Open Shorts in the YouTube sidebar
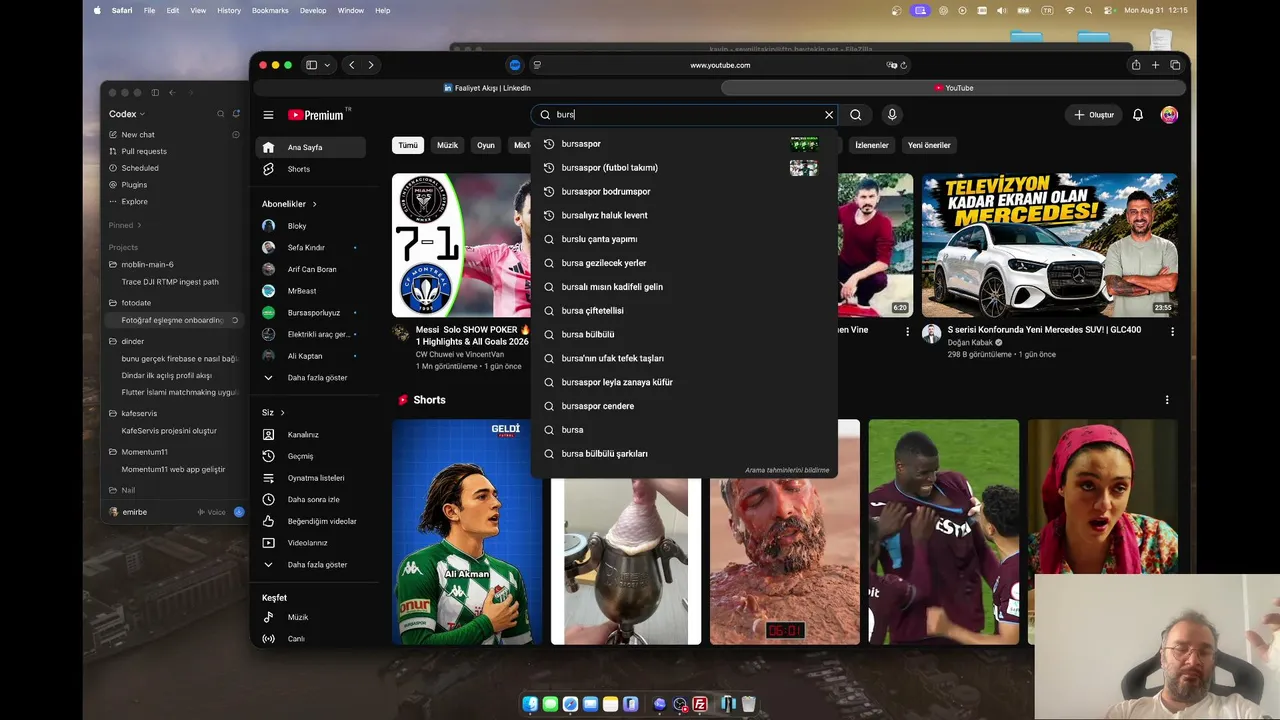Image resolution: width=1280 pixels, height=720 pixels. tap(310, 169)
